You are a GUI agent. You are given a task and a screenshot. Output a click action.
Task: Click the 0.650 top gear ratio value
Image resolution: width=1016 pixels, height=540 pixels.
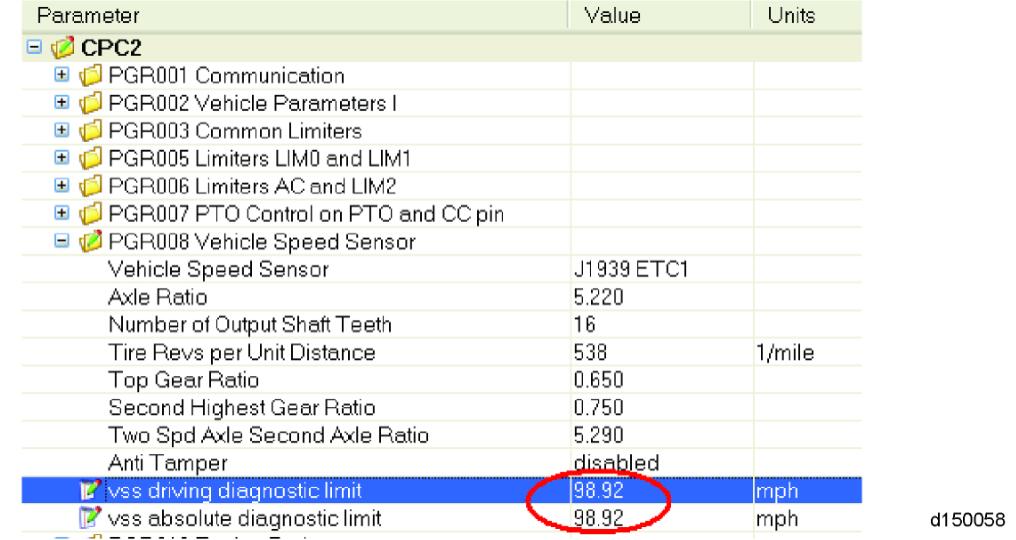598,380
